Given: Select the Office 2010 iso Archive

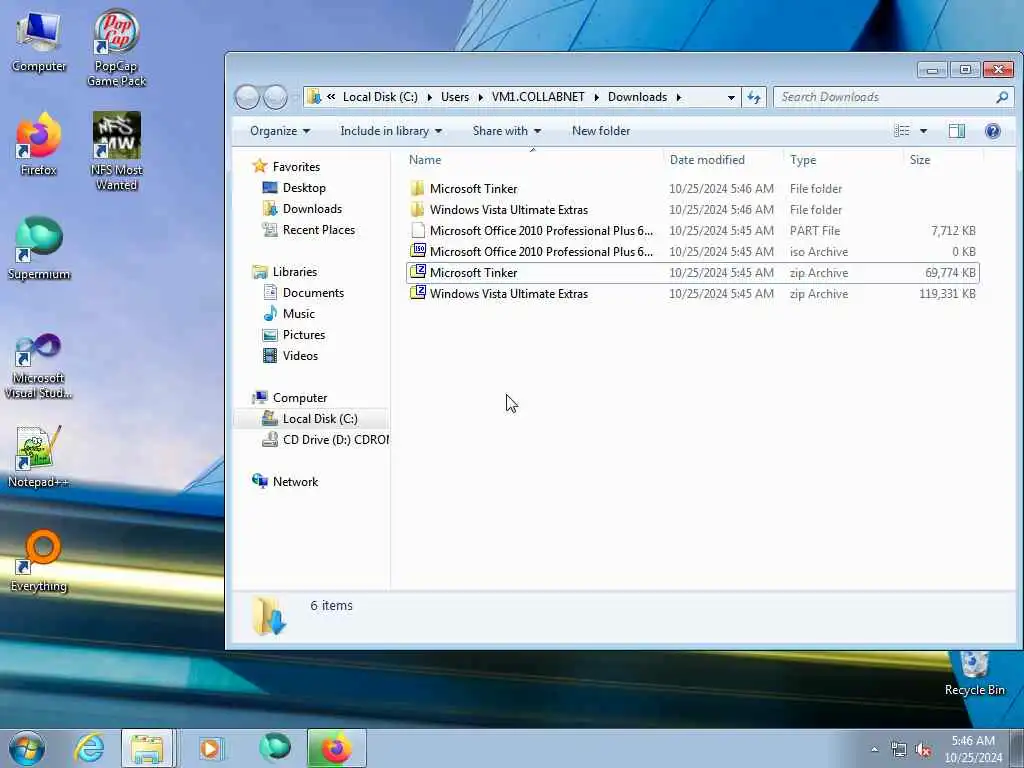Looking at the screenshot, I should (x=692, y=251).
